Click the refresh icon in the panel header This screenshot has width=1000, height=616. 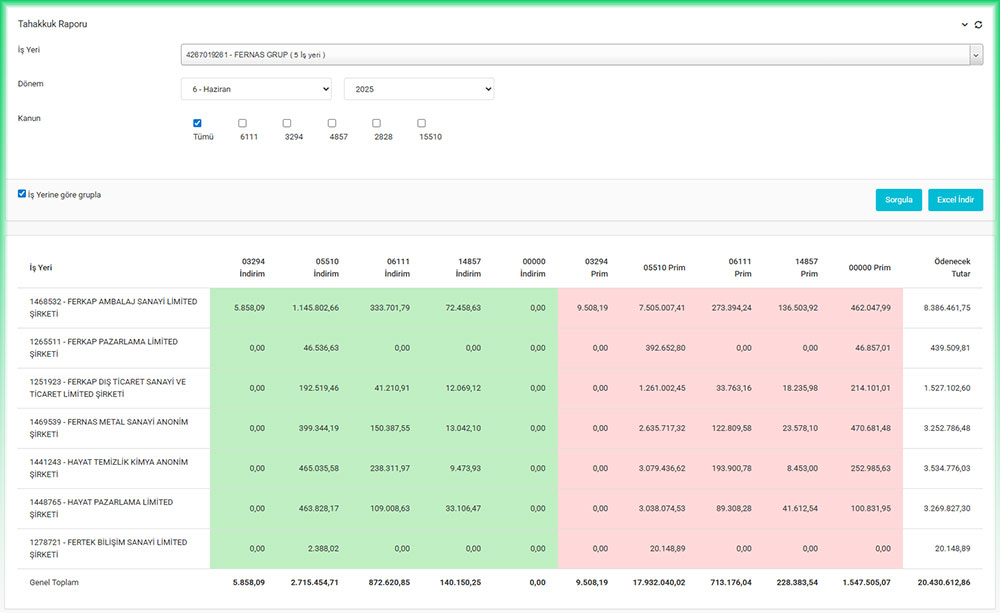coord(978,24)
